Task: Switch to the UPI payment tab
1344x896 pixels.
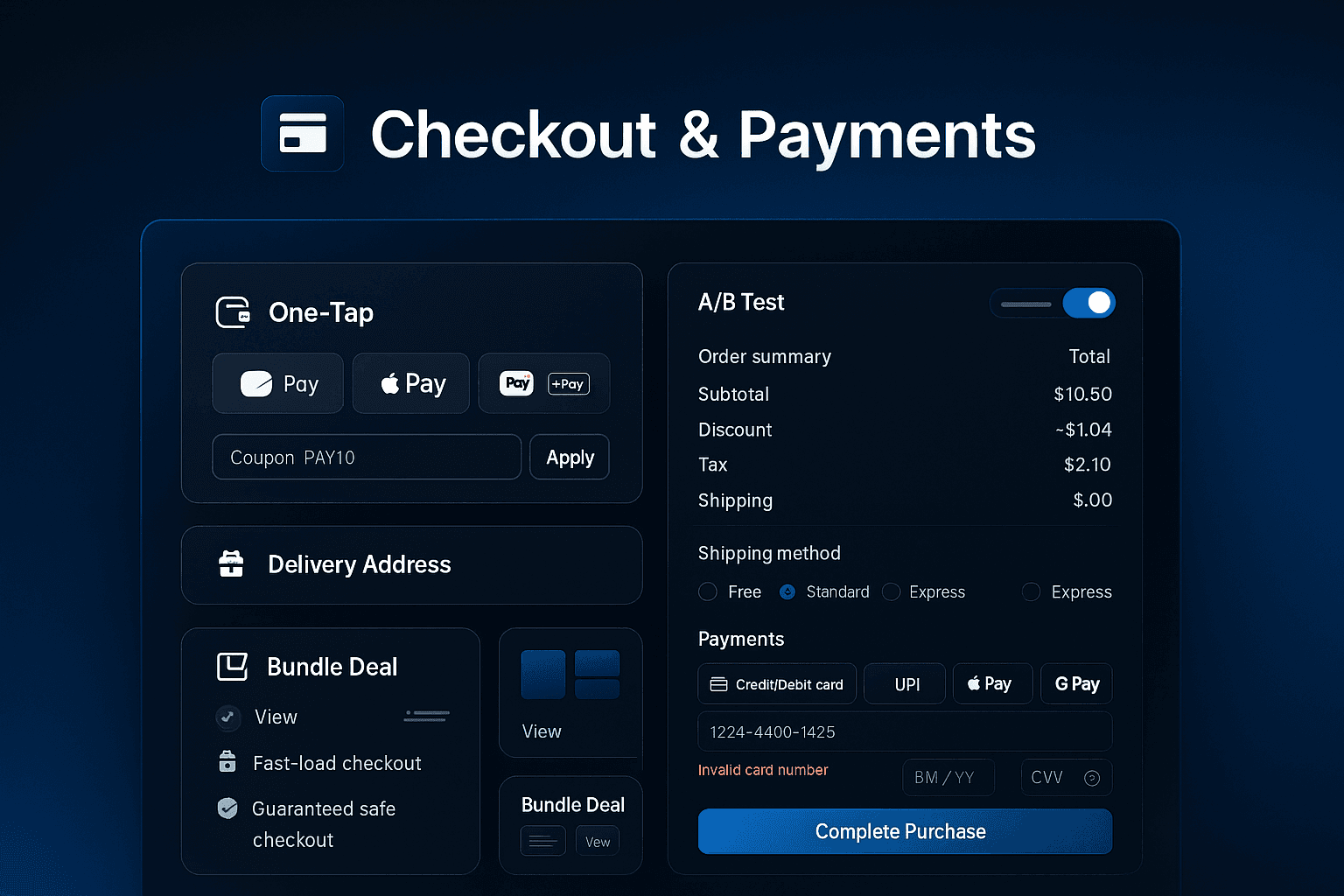Action: coord(905,684)
